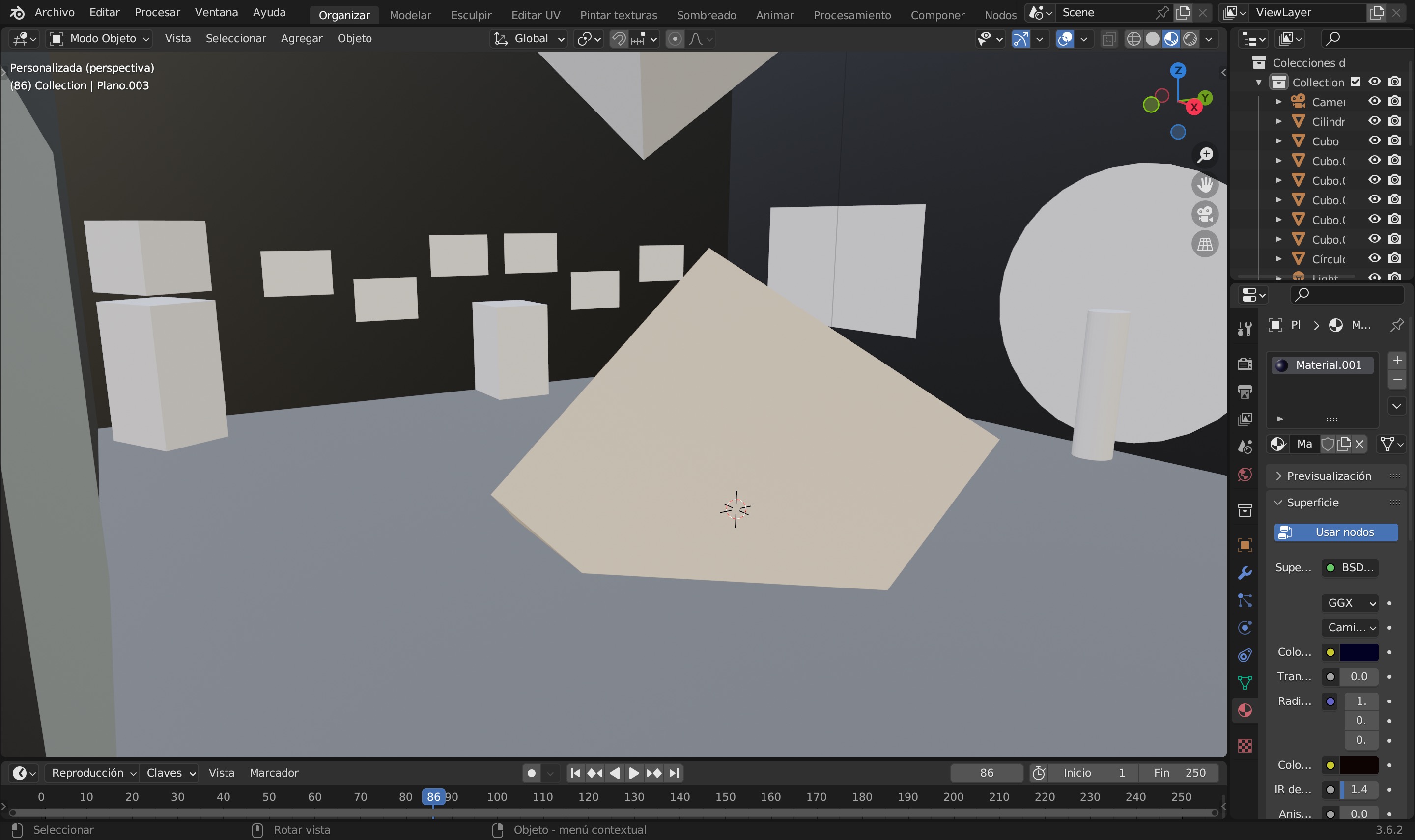Click the camera view viewport icon
The height and width of the screenshot is (840, 1415).
(x=1204, y=215)
